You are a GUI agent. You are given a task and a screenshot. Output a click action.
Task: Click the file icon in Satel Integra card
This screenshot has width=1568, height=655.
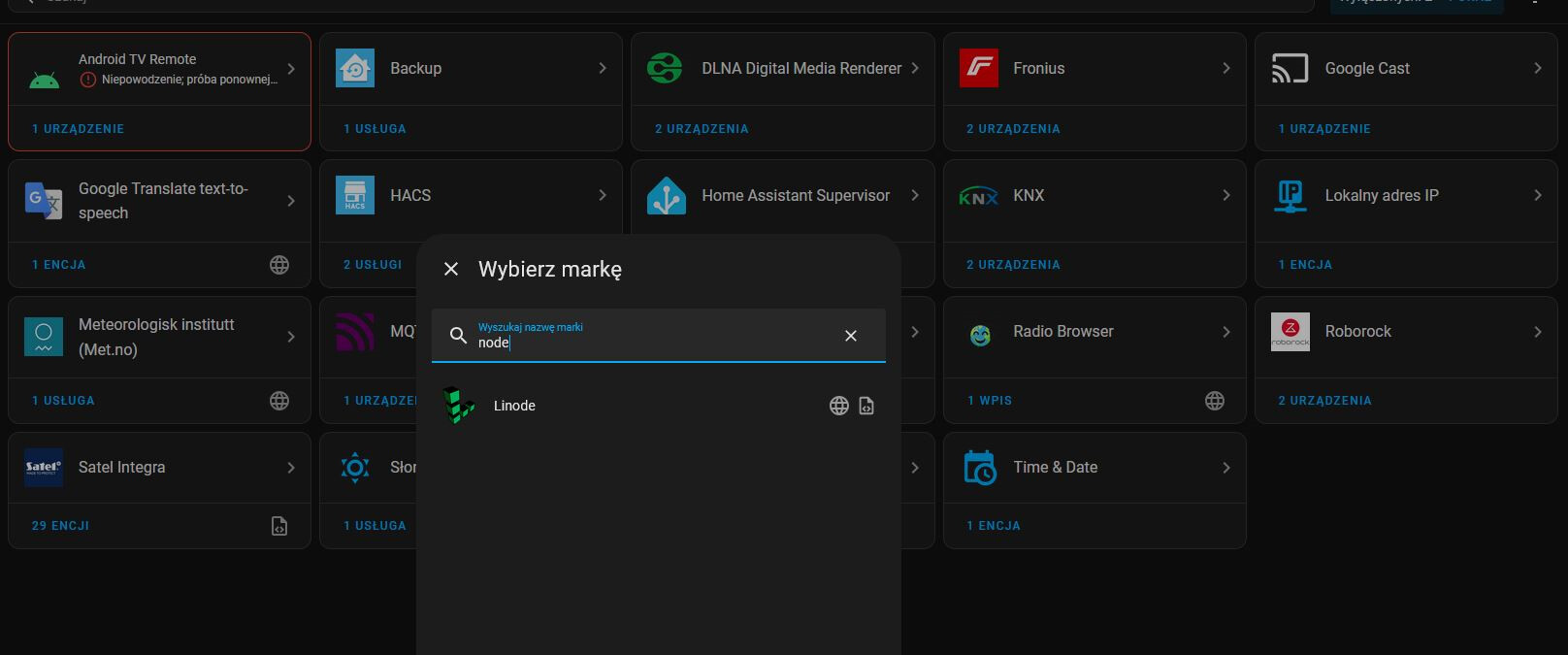(x=279, y=526)
